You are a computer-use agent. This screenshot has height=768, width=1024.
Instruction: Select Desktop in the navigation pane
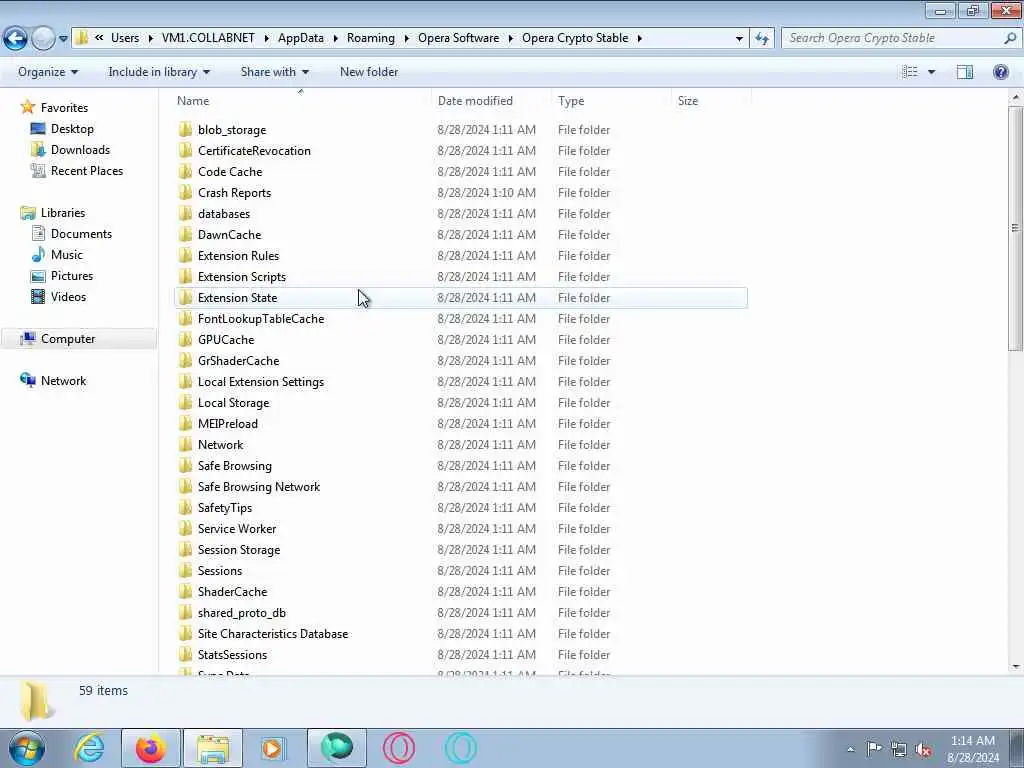[x=72, y=129]
